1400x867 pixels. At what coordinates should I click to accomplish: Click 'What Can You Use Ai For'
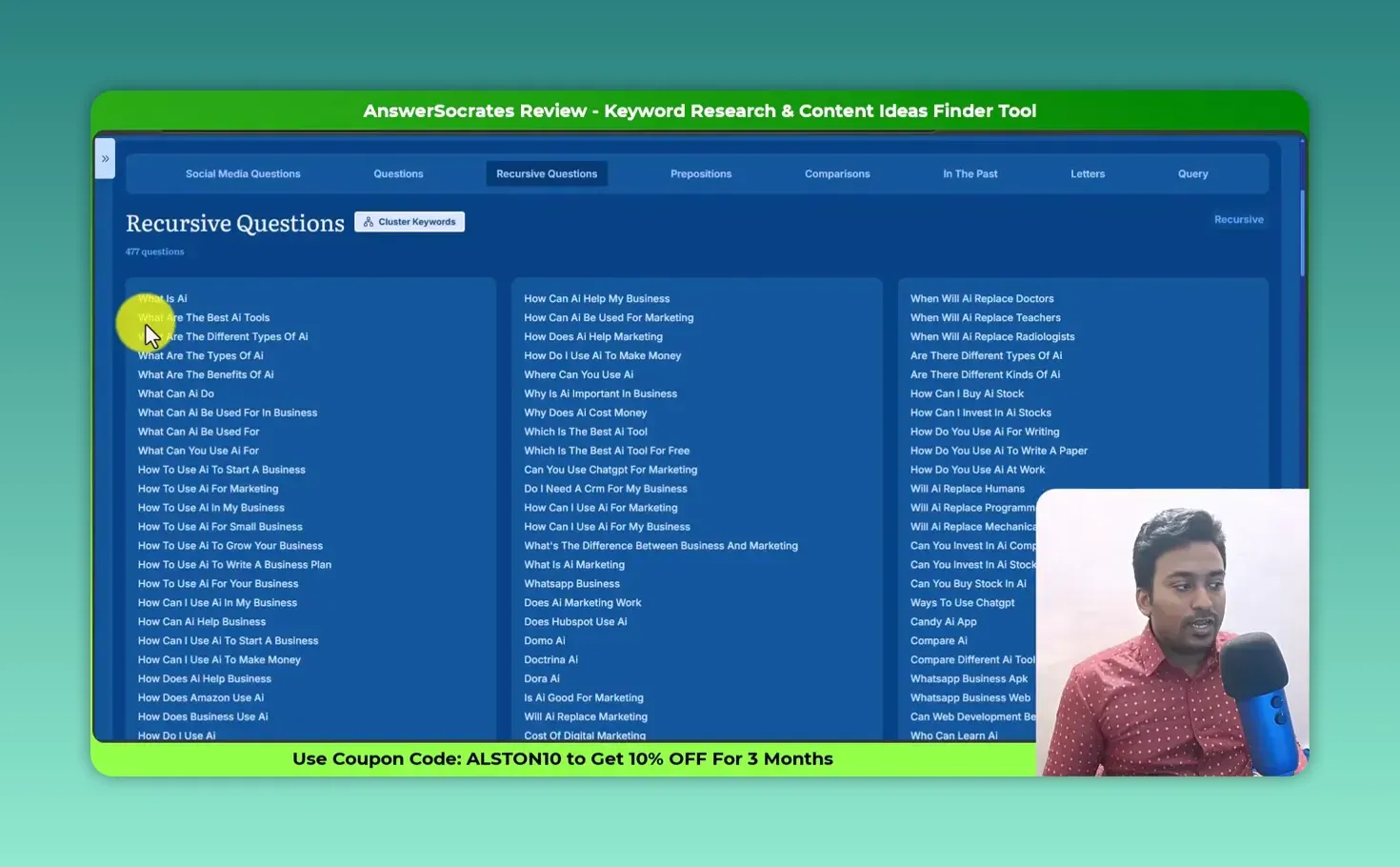[198, 452]
